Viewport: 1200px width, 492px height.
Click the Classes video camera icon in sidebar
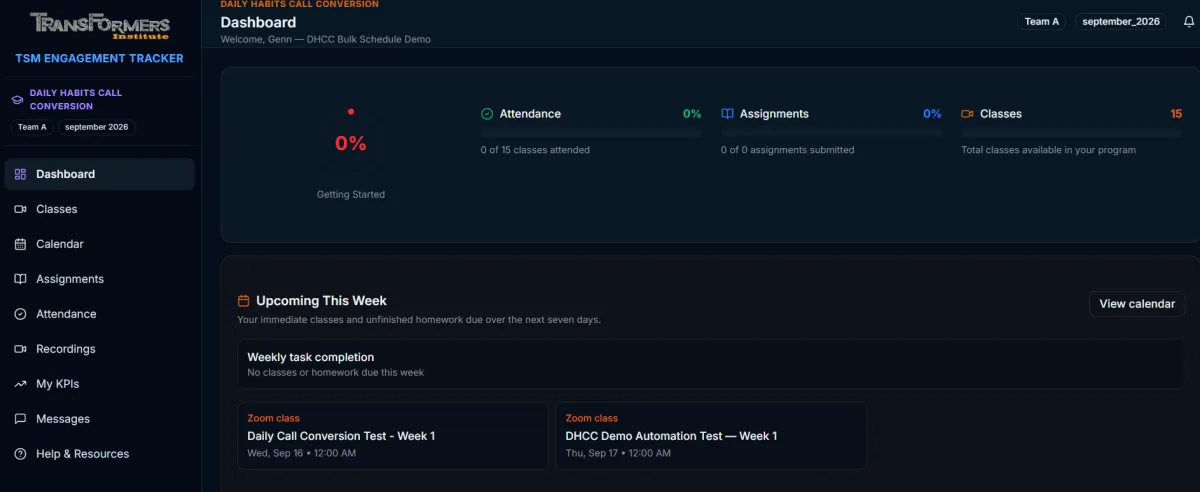tap(20, 209)
